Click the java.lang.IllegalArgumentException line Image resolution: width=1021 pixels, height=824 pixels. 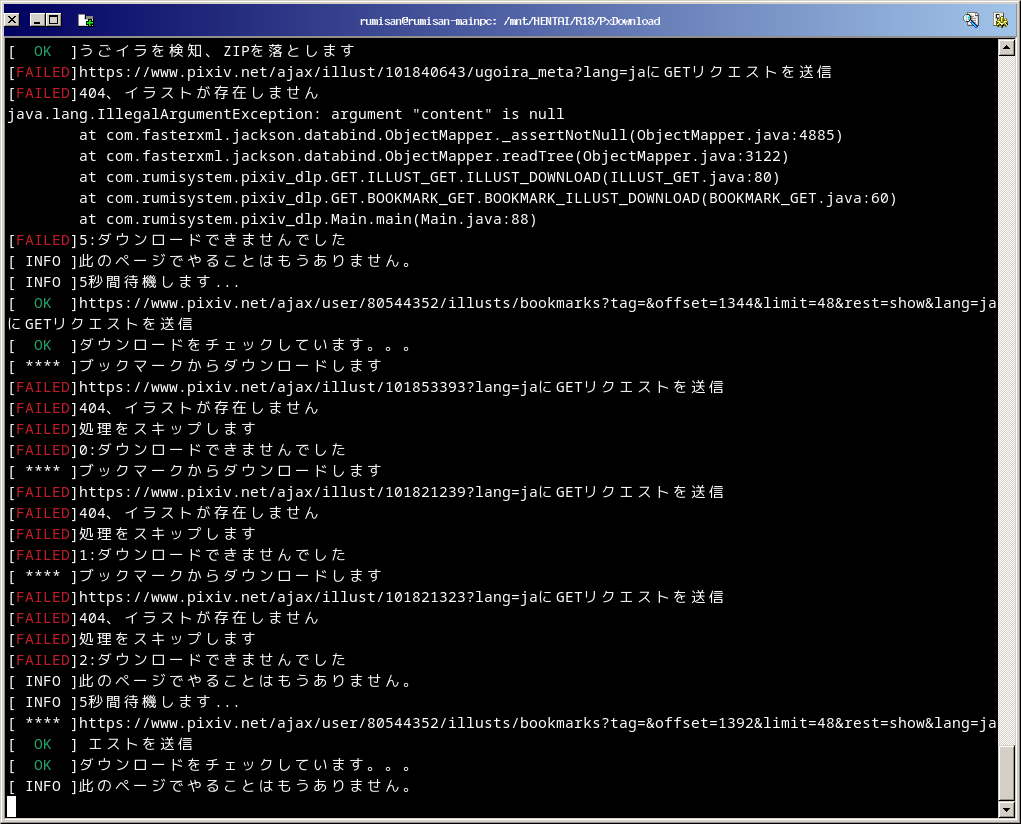coord(286,114)
